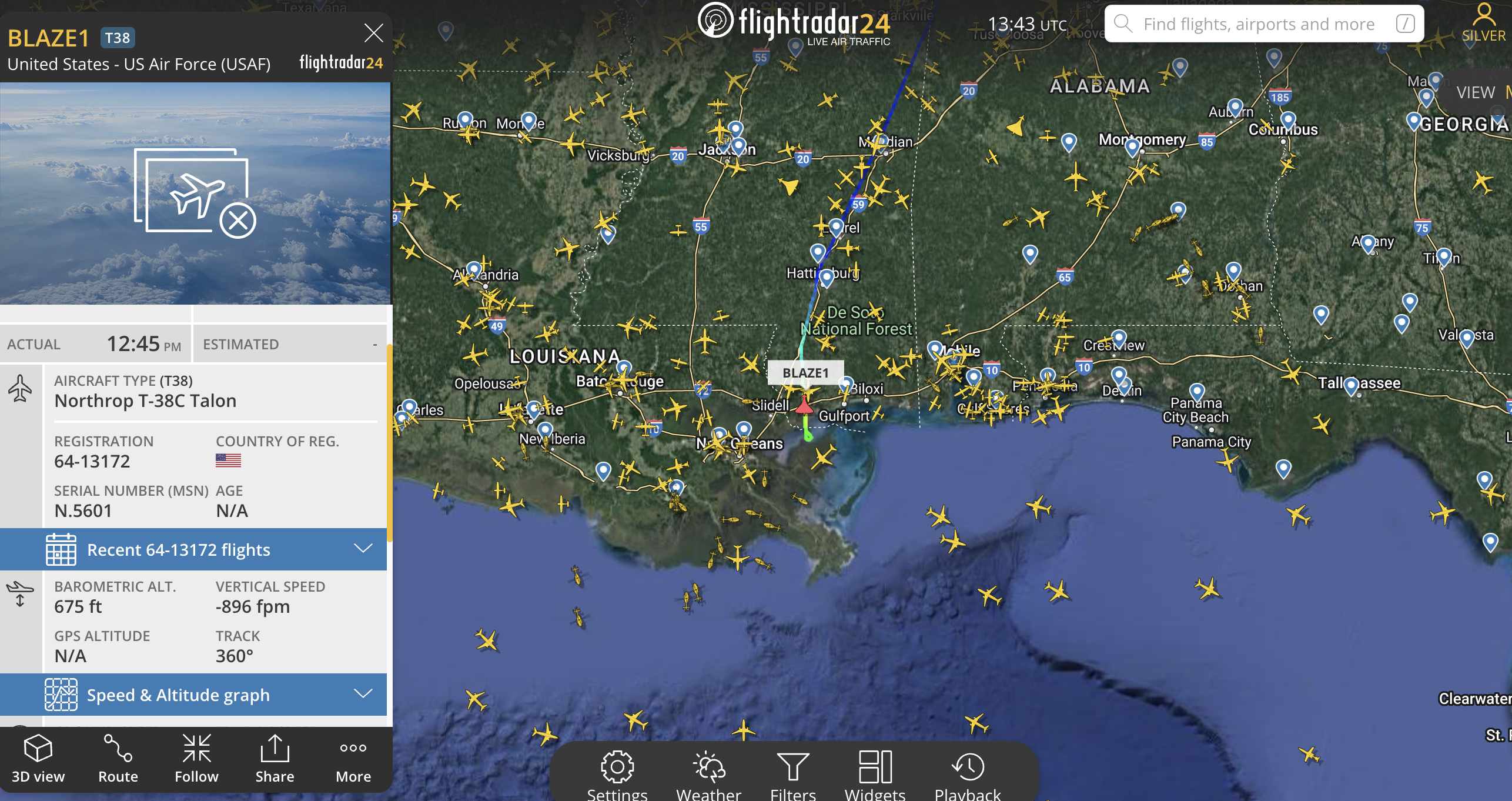
Task: Click the flight search field
Action: 1264,24
